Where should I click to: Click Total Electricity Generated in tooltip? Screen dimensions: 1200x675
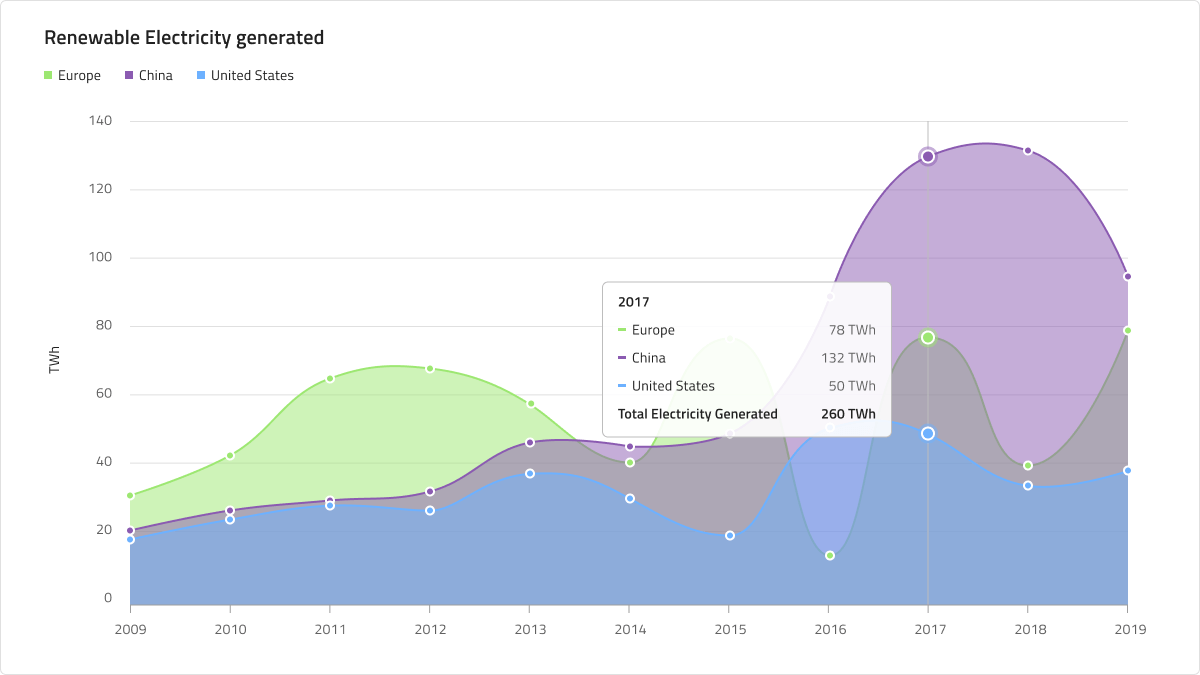(x=697, y=414)
